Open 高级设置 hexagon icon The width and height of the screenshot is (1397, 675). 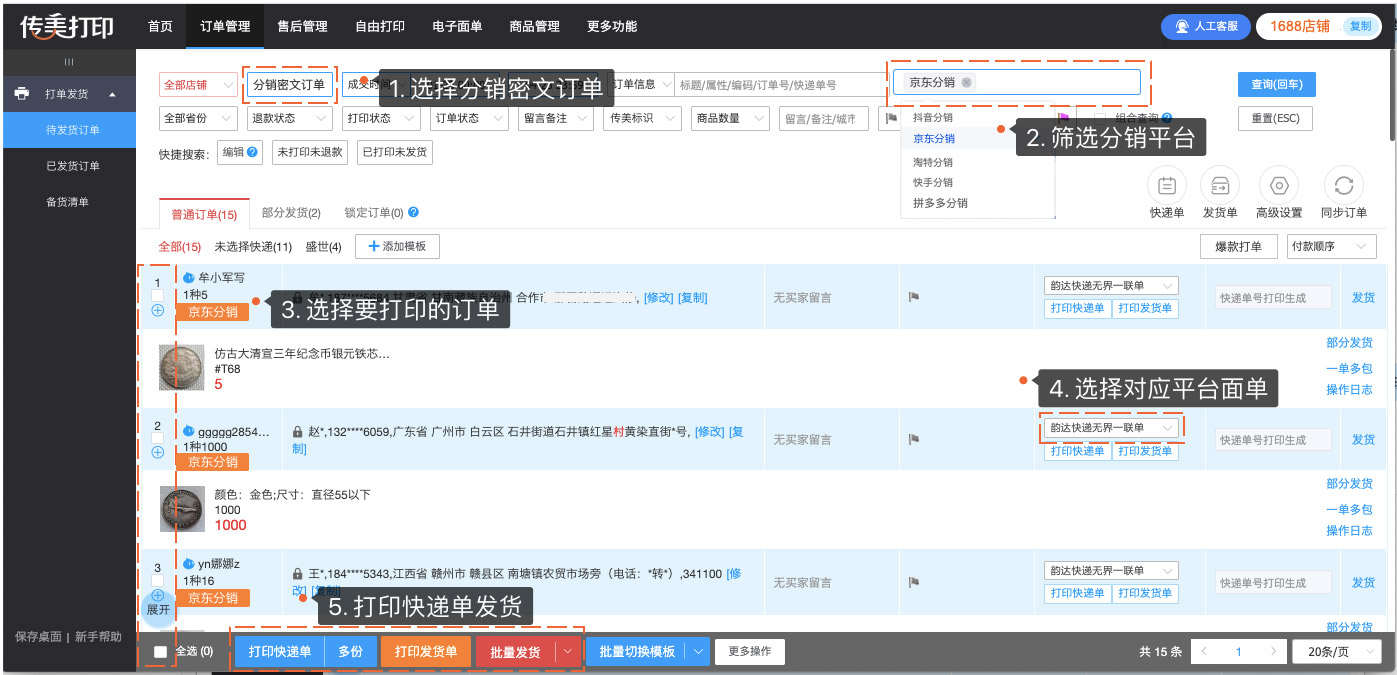(1279, 185)
